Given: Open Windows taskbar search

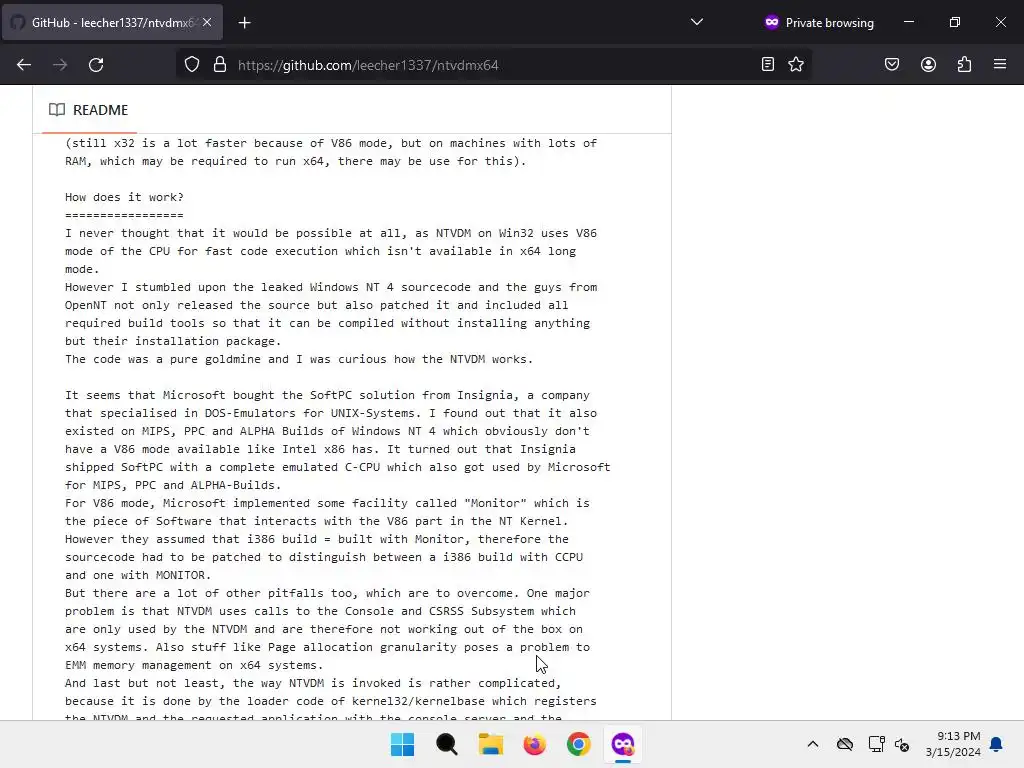Looking at the screenshot, I should click(447, 744).
